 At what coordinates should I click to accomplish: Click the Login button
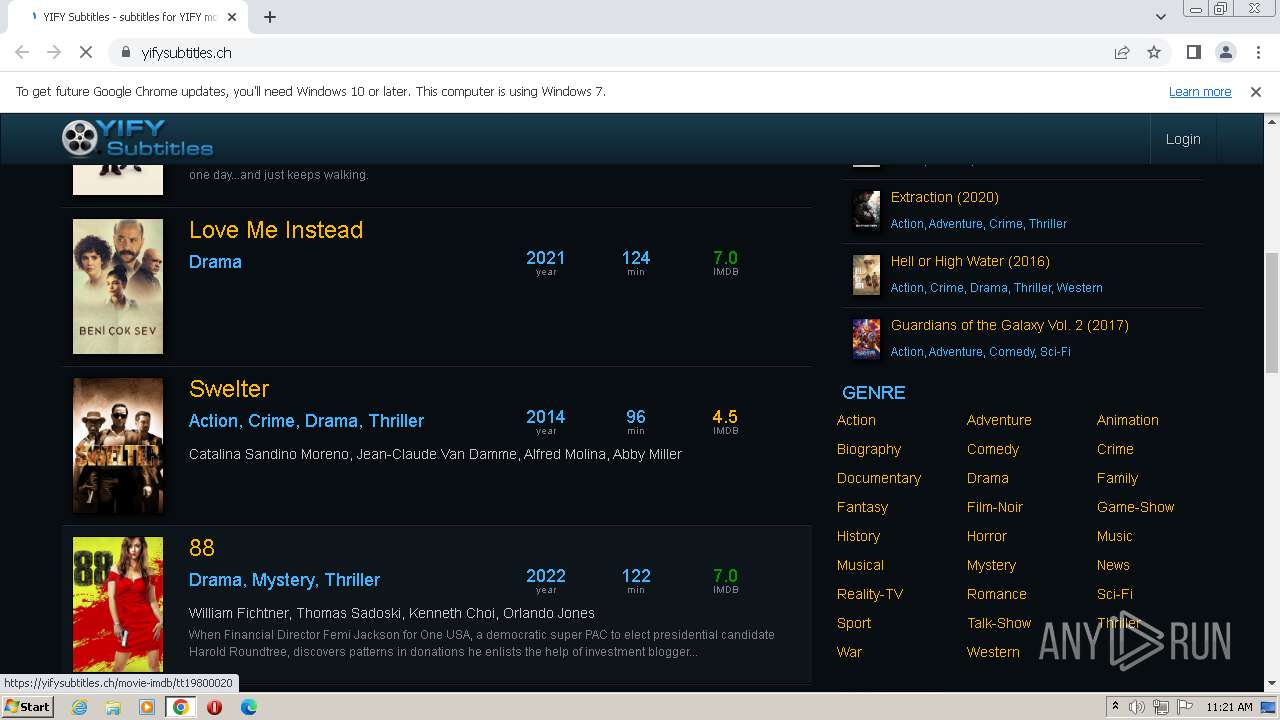(x=1183, y=139)
